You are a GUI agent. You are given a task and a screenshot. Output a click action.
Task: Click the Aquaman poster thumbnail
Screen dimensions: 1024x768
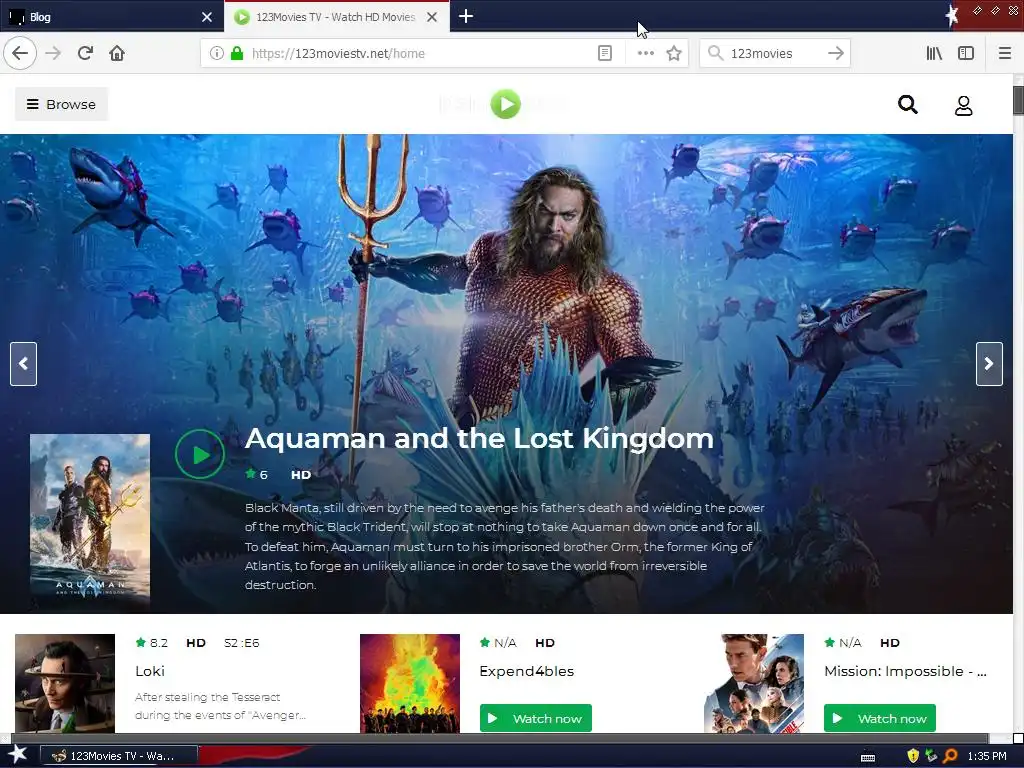(x=90, y=521)
